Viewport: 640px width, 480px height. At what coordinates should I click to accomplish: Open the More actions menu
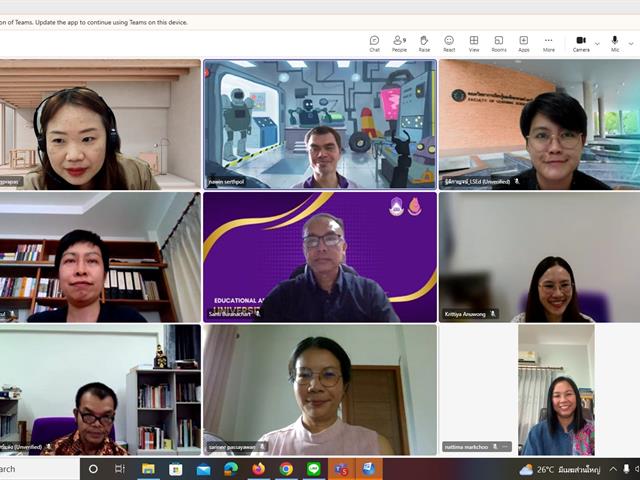[x=548, y=43]
